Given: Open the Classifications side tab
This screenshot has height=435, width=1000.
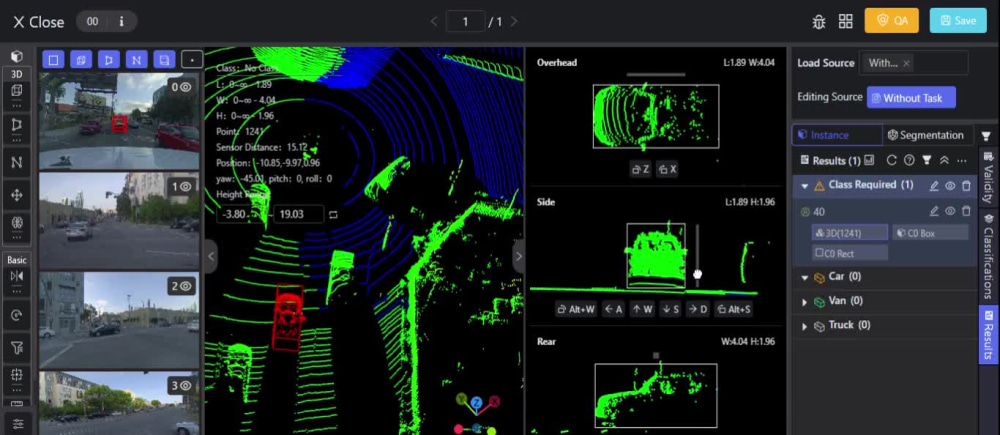Looking at the screenshot, I should (x=989, y=256).
